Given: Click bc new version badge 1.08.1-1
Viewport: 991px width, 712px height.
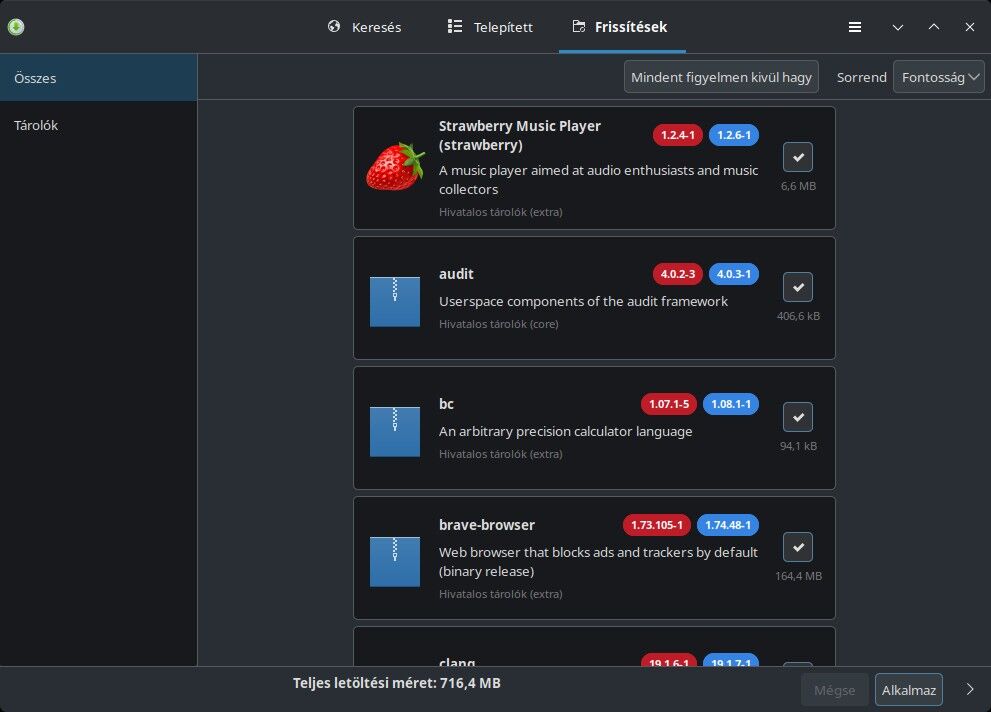Looking at the screenshot, I should coord(731,404).
